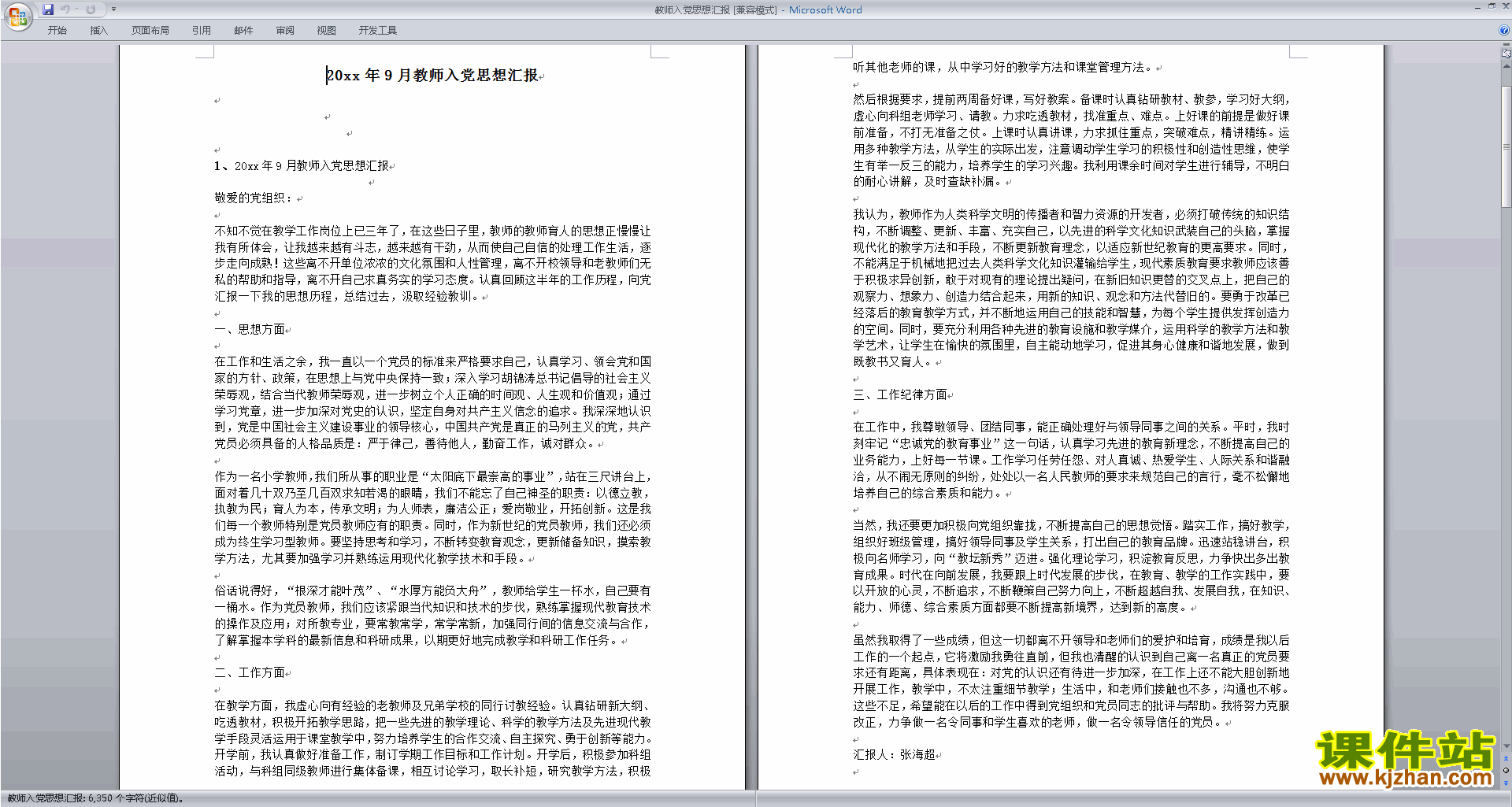Click the numbered line 1、20xx年9月教师入党思想汇报
This screenshot has width=1512, height=807.
302,166
